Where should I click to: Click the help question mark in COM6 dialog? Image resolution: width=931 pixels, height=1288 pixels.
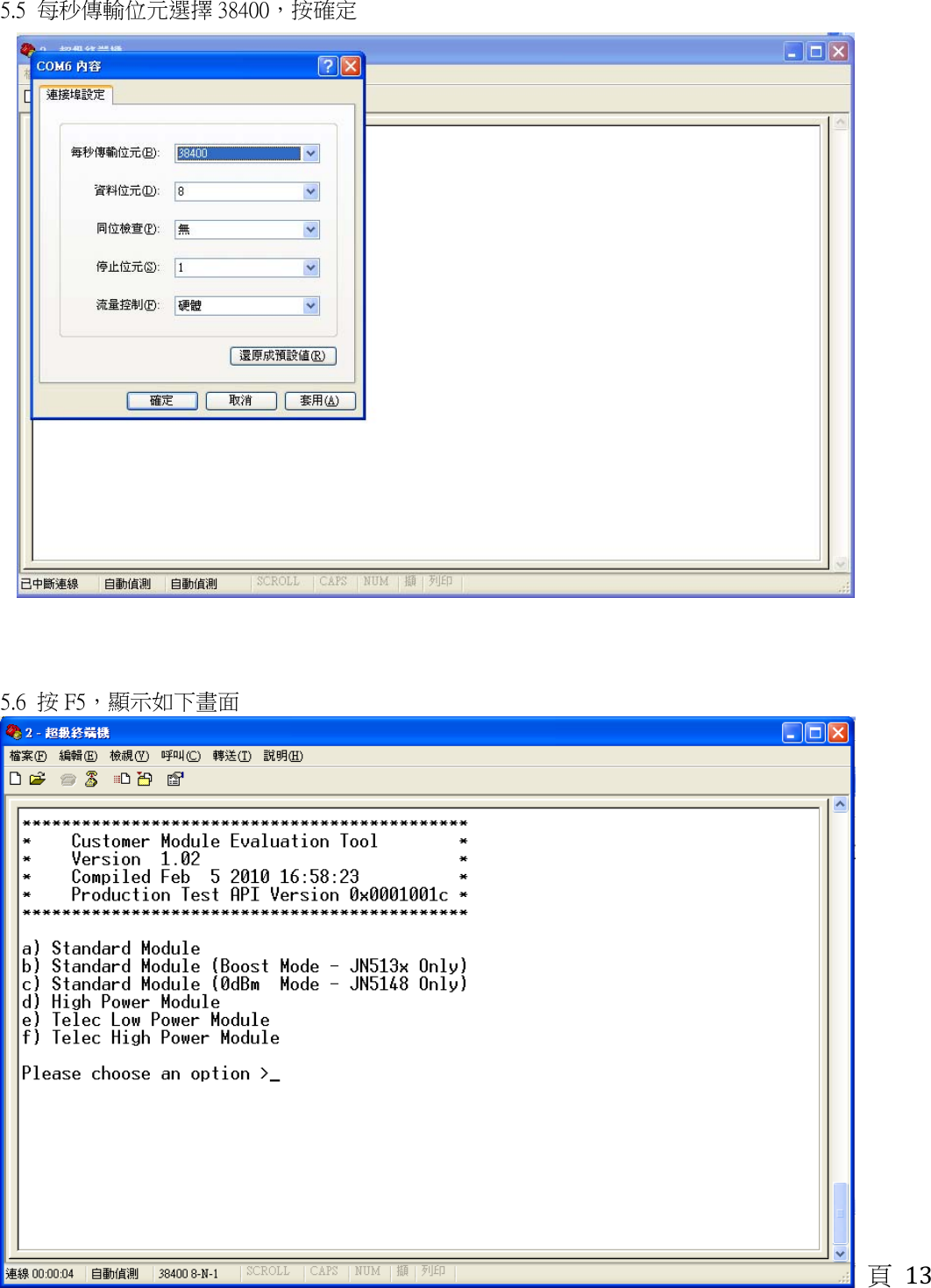(x=327, y=66)
